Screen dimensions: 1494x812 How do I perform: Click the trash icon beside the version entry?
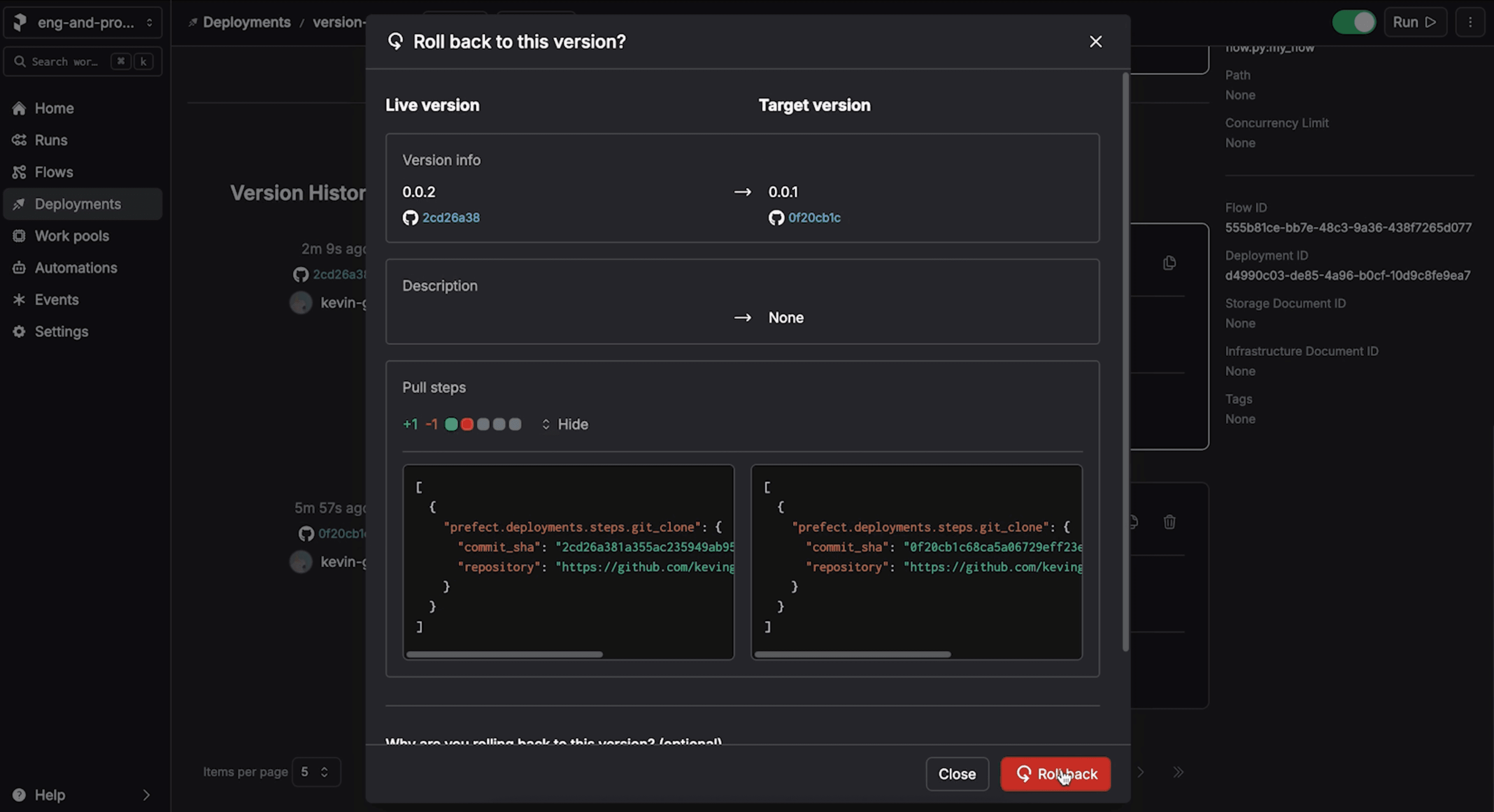(x=1169, y=522)
